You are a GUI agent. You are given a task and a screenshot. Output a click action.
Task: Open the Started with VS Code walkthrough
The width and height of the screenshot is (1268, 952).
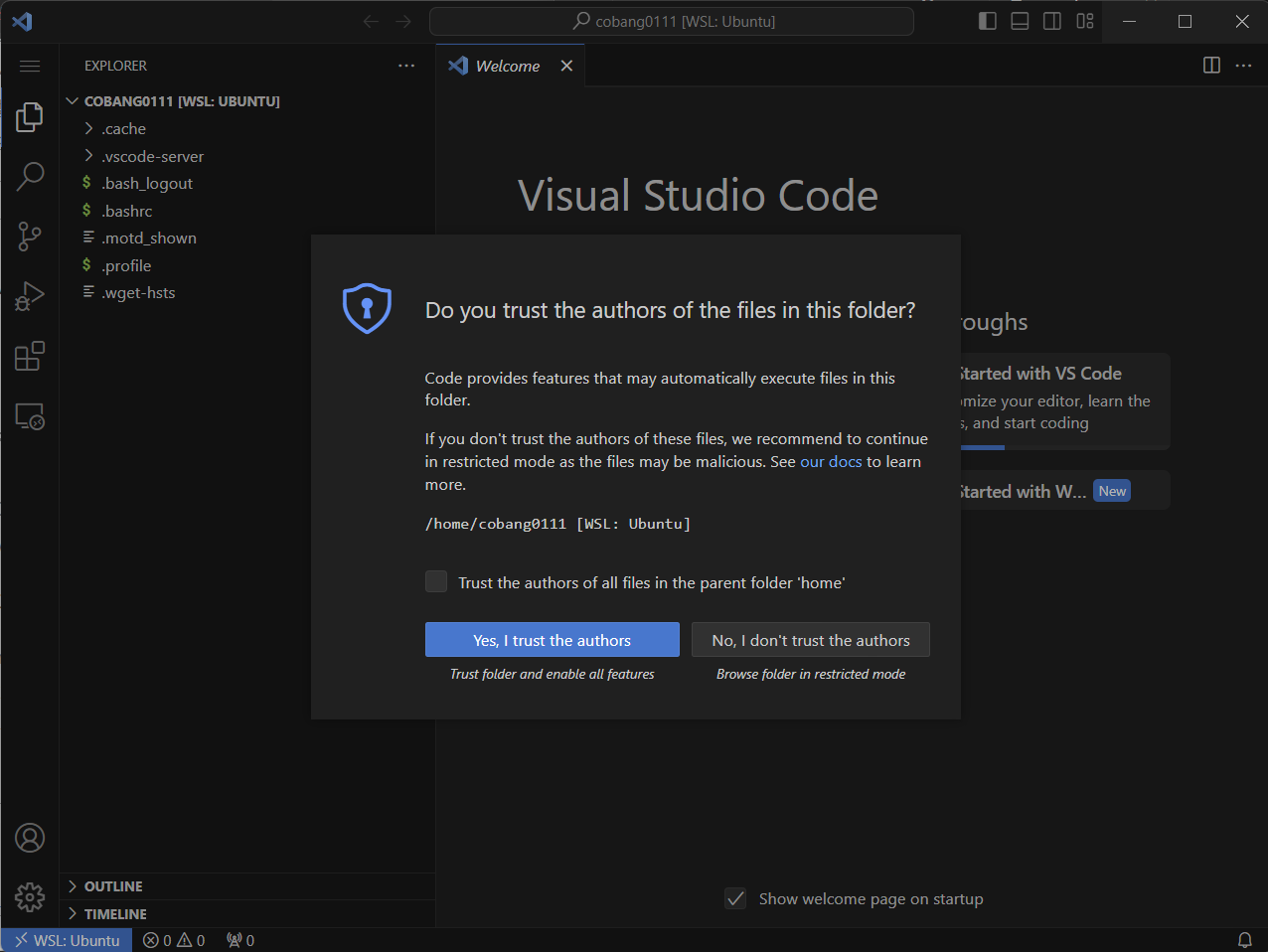1064,400
